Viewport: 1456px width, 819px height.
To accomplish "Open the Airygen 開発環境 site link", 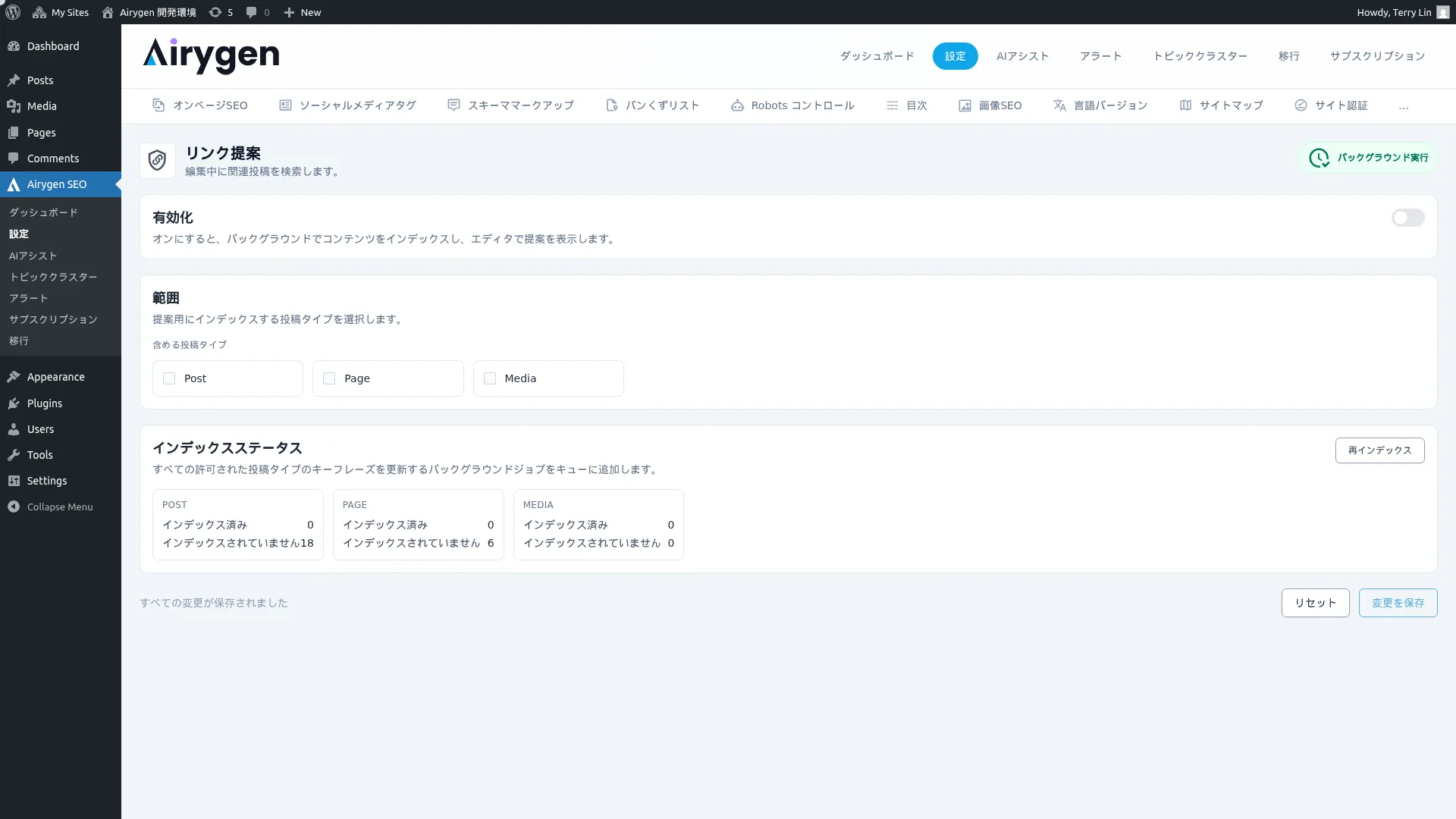I will tap(149, 12).
